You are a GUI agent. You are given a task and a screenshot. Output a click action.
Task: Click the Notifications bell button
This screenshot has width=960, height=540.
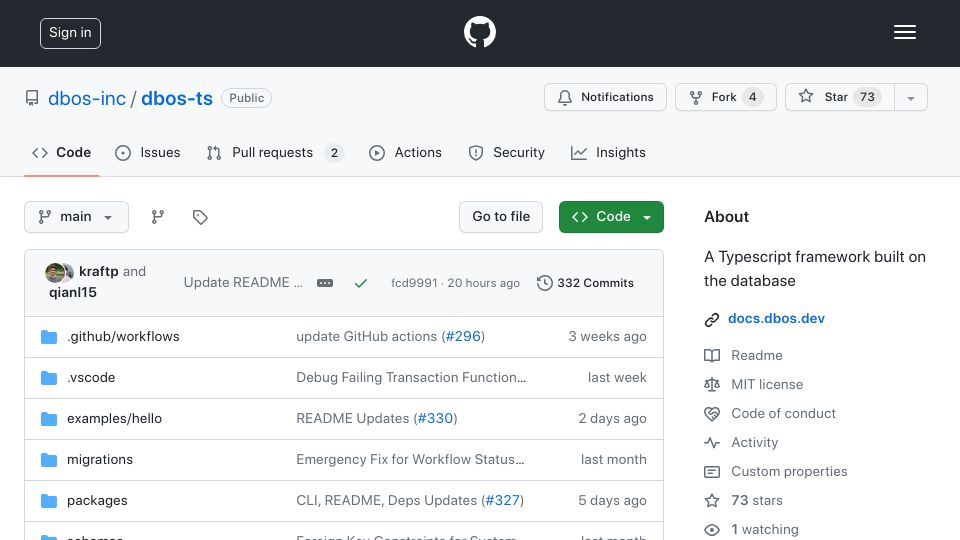click(x=605, y=97)
